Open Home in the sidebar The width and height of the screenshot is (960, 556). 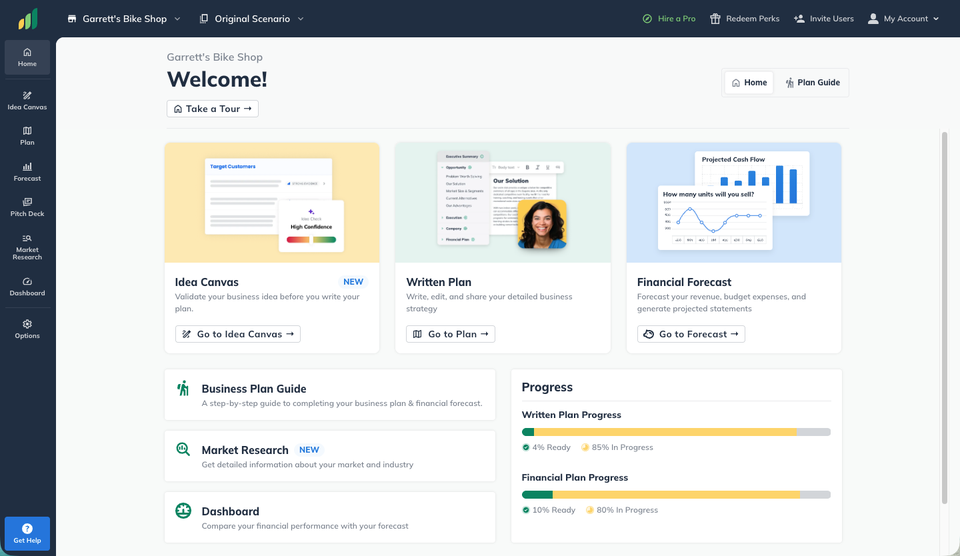[x=27, y=57]
